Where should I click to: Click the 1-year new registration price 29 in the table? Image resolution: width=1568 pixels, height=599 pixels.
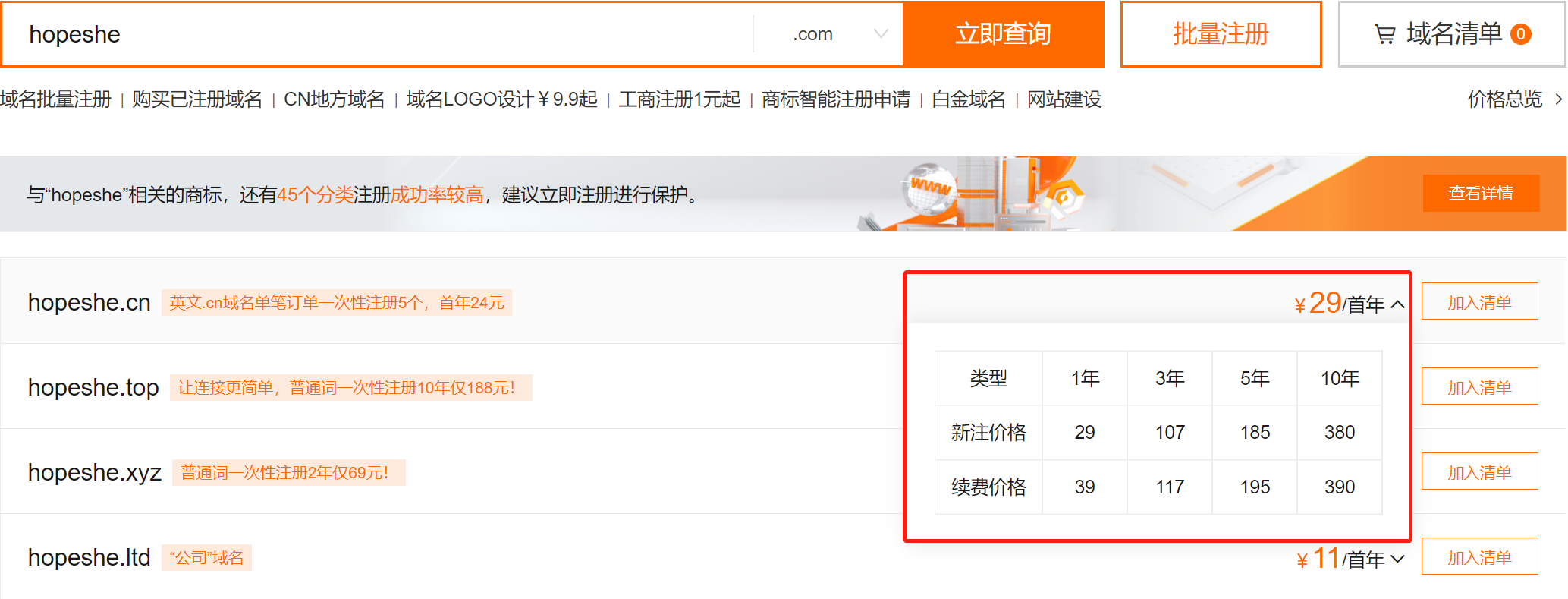pyautogui.click(x=1085, y=432)
